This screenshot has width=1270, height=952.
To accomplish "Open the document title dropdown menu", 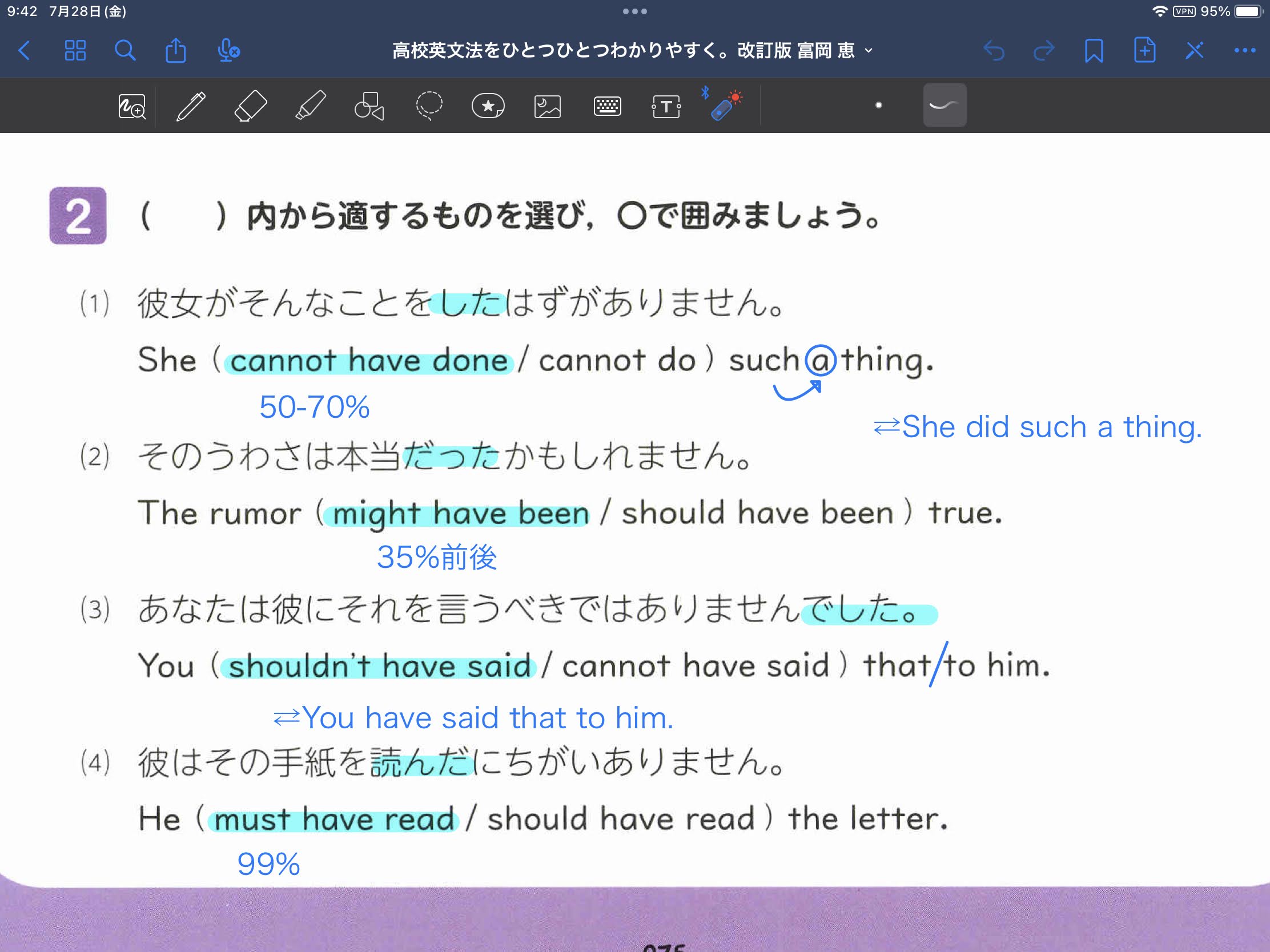I will tap(869, 50).
